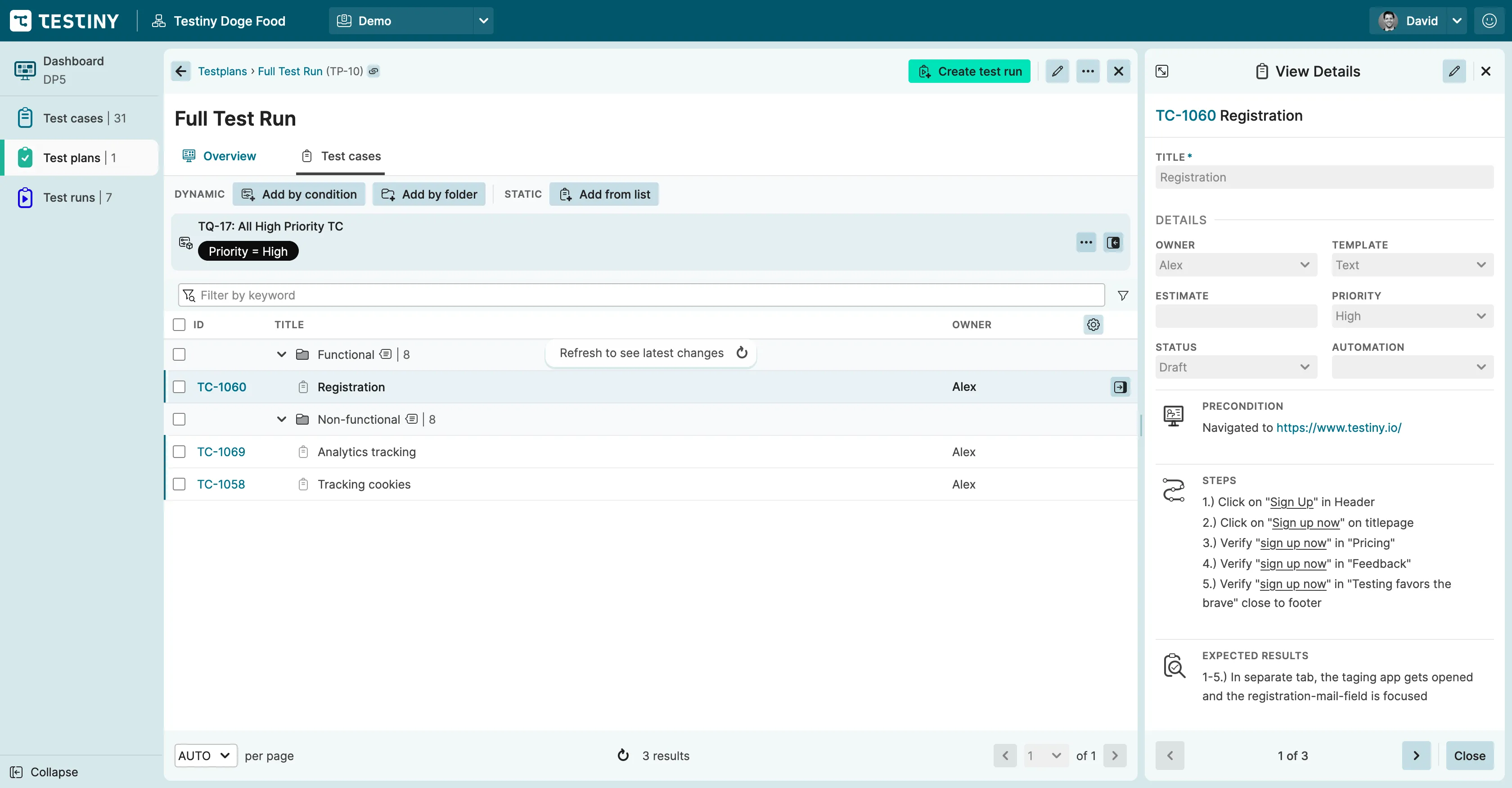Toggle the select-all checkbox in table header

(179, 325)
